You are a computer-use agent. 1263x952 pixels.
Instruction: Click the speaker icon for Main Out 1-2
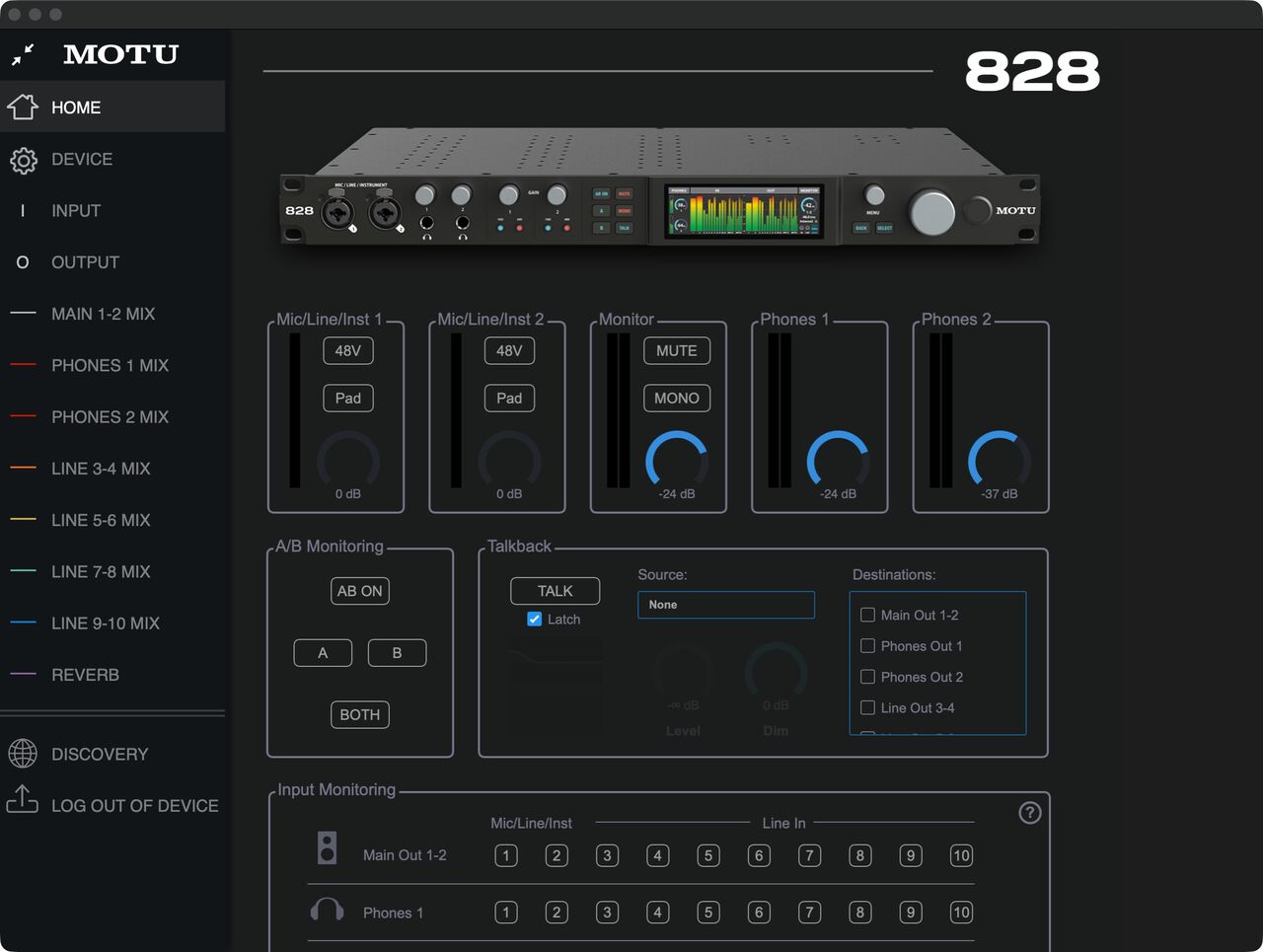328,847
